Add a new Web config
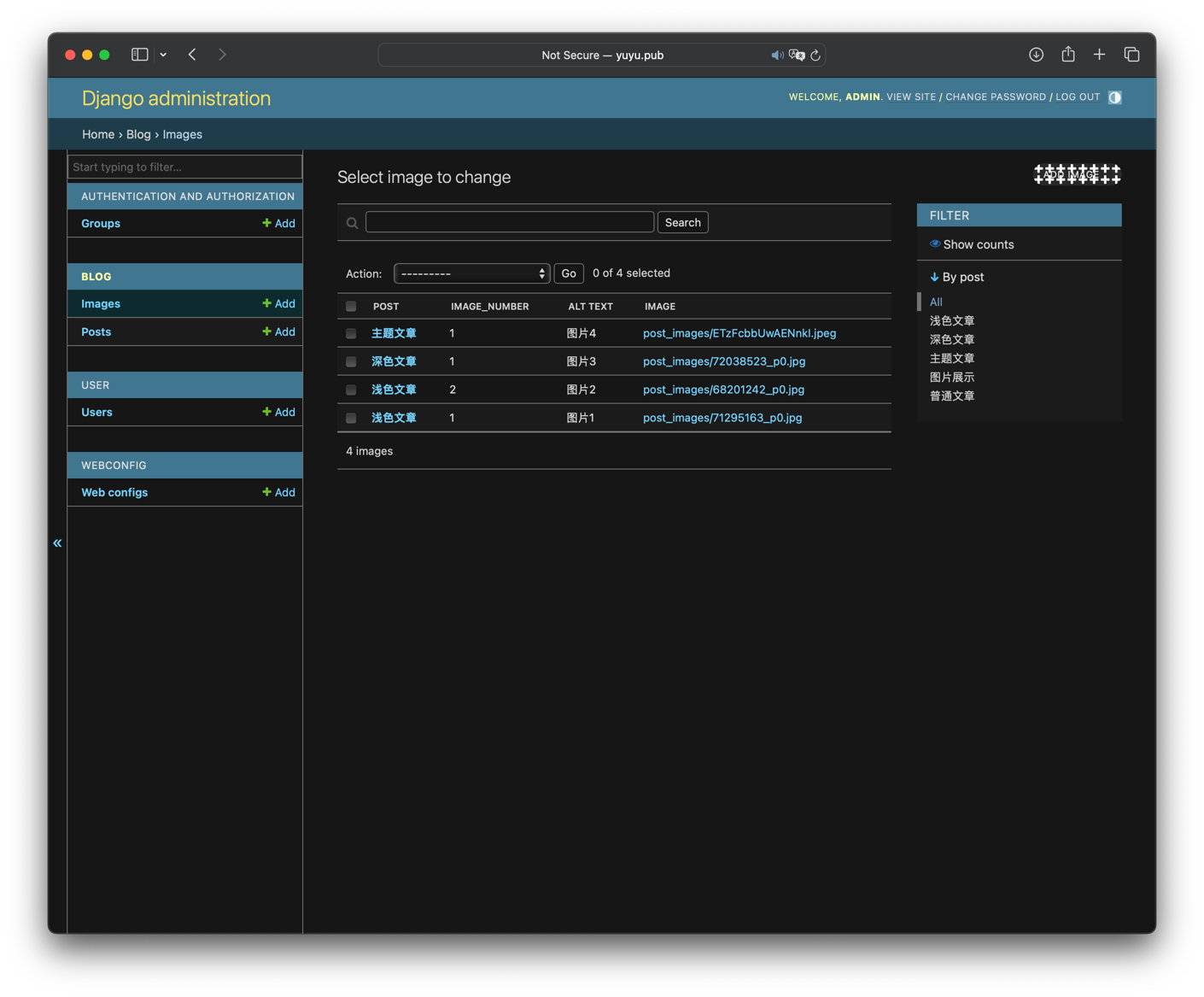 tap(278, 493)
